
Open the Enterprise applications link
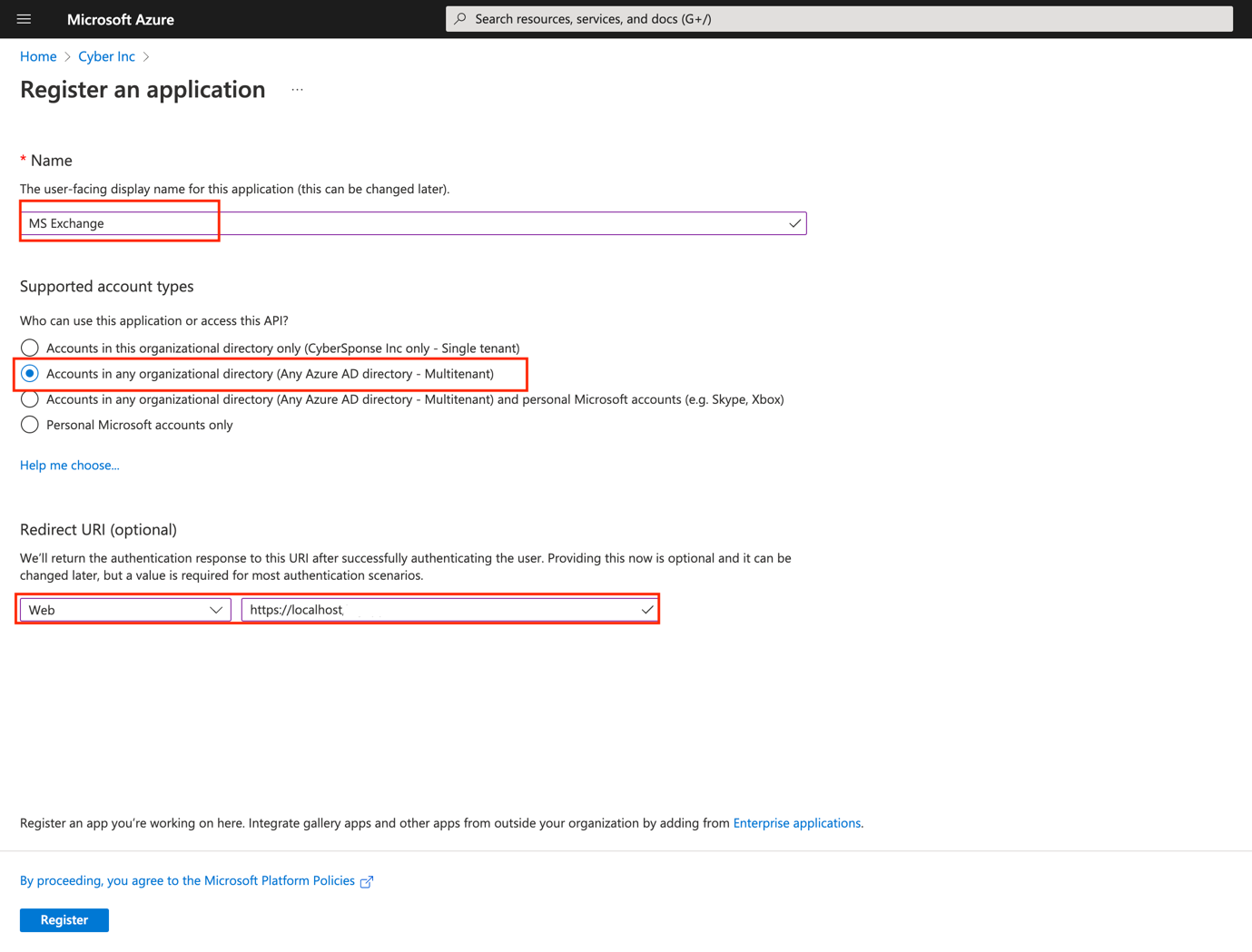[796, 823]
